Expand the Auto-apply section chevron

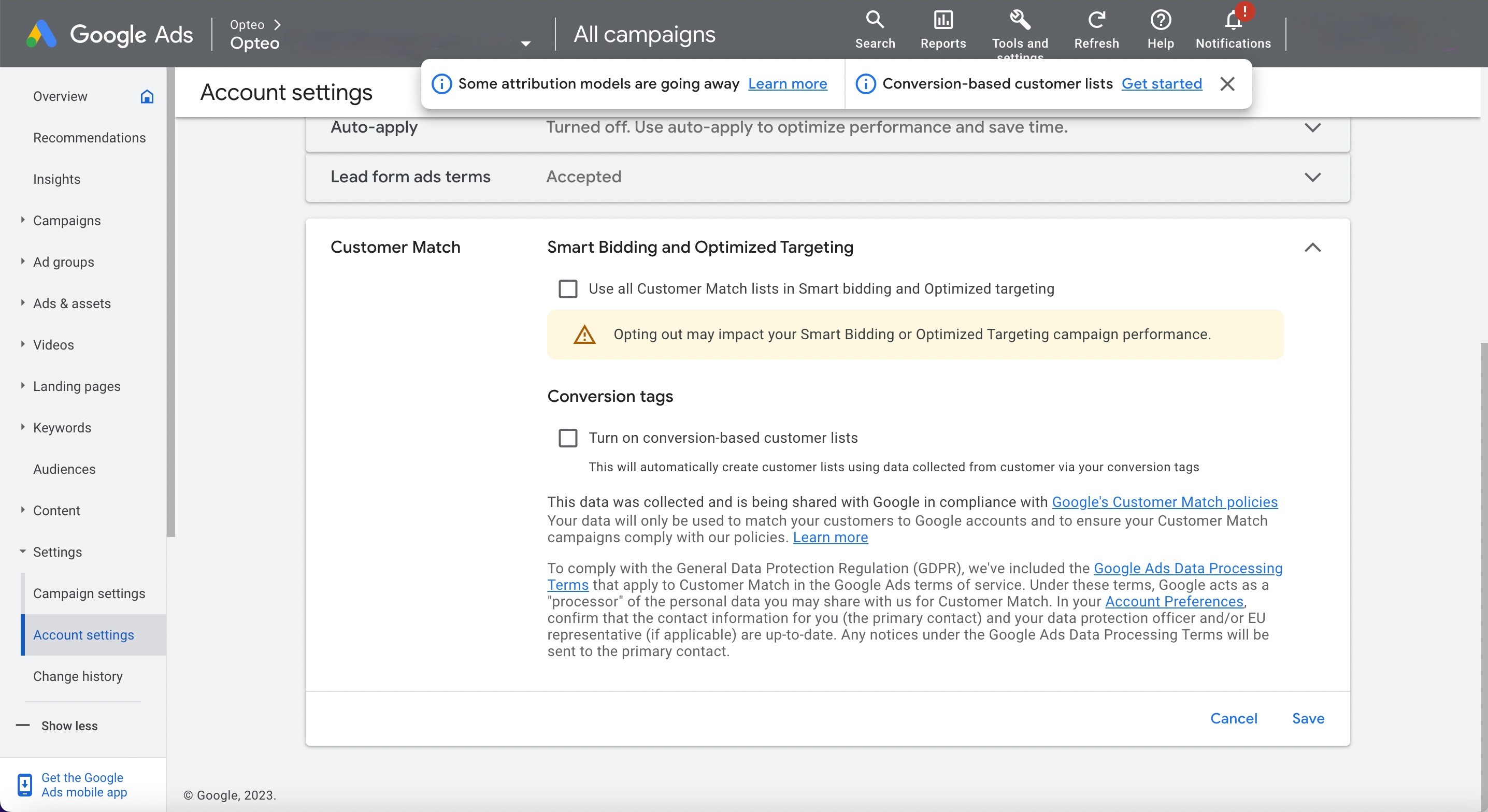click(x=1312, y=127)
